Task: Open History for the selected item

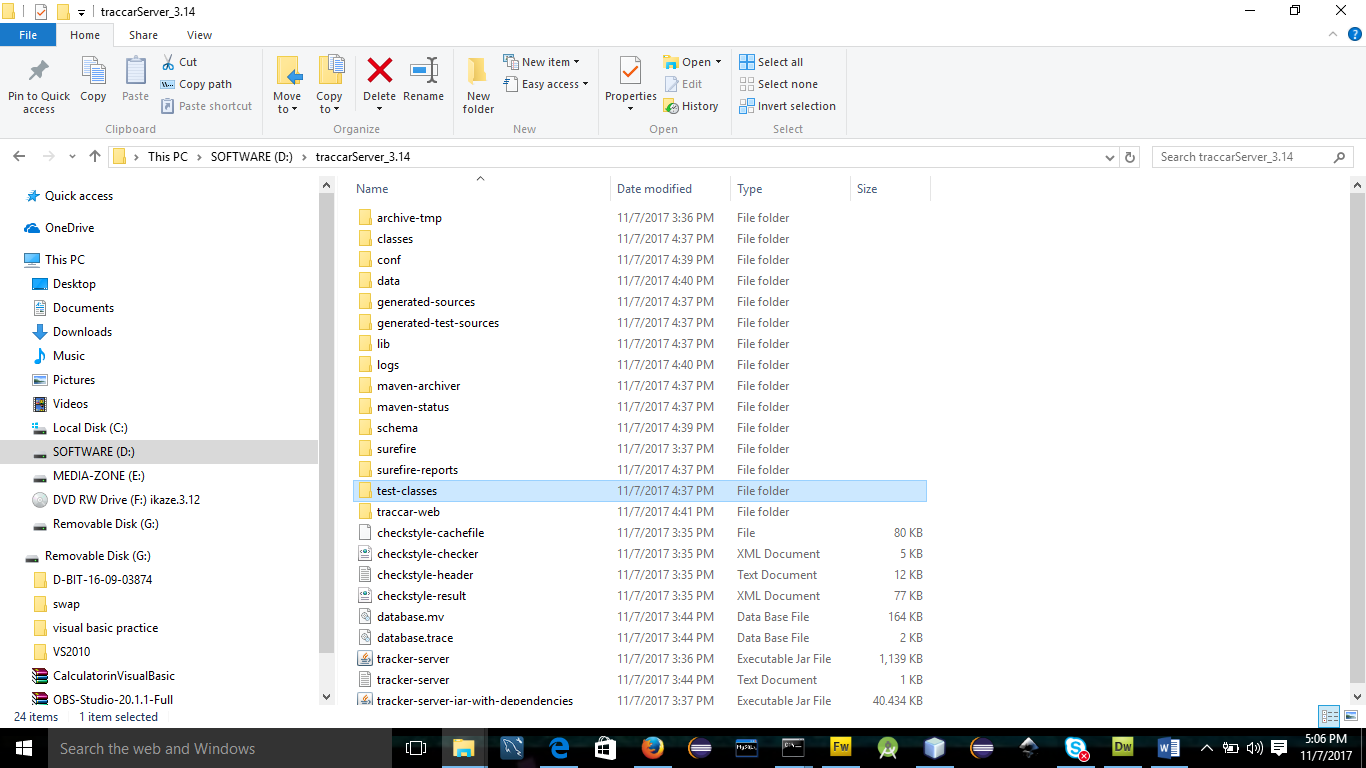Action: coord(691,106)
